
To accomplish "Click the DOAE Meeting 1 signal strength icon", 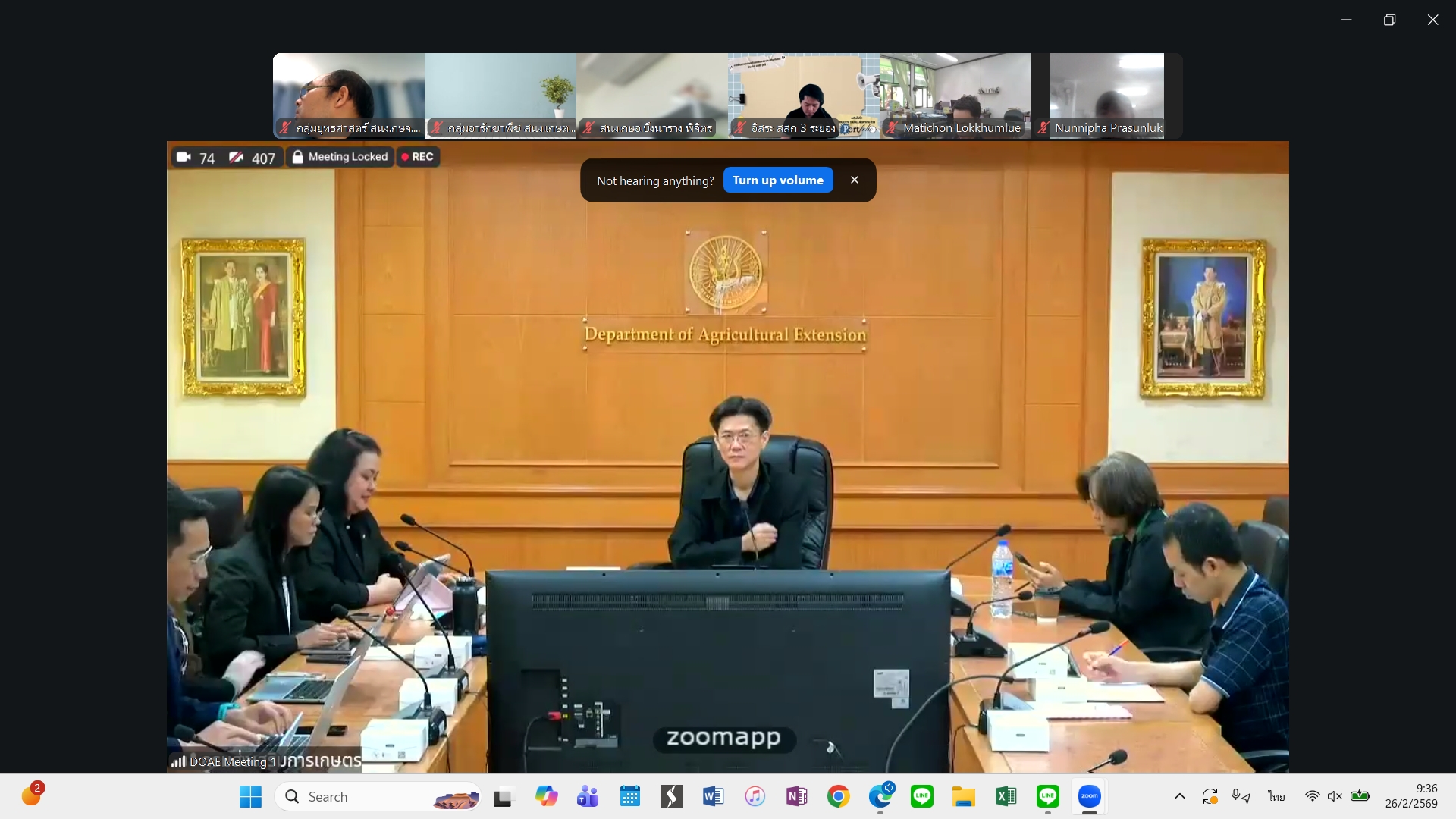I will [x=178, y=761].
